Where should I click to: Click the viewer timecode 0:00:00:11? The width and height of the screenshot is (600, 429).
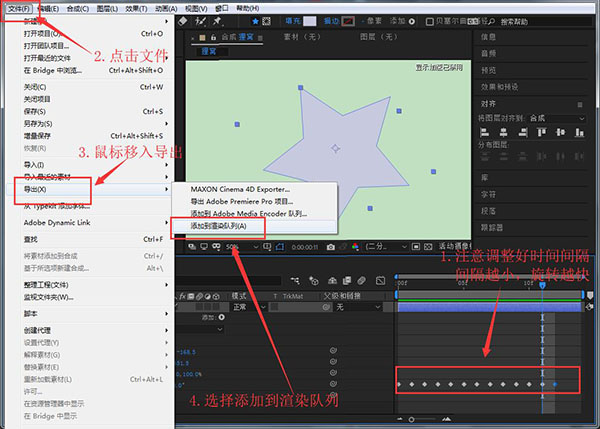pyautogui.click(x=305, y=247)
